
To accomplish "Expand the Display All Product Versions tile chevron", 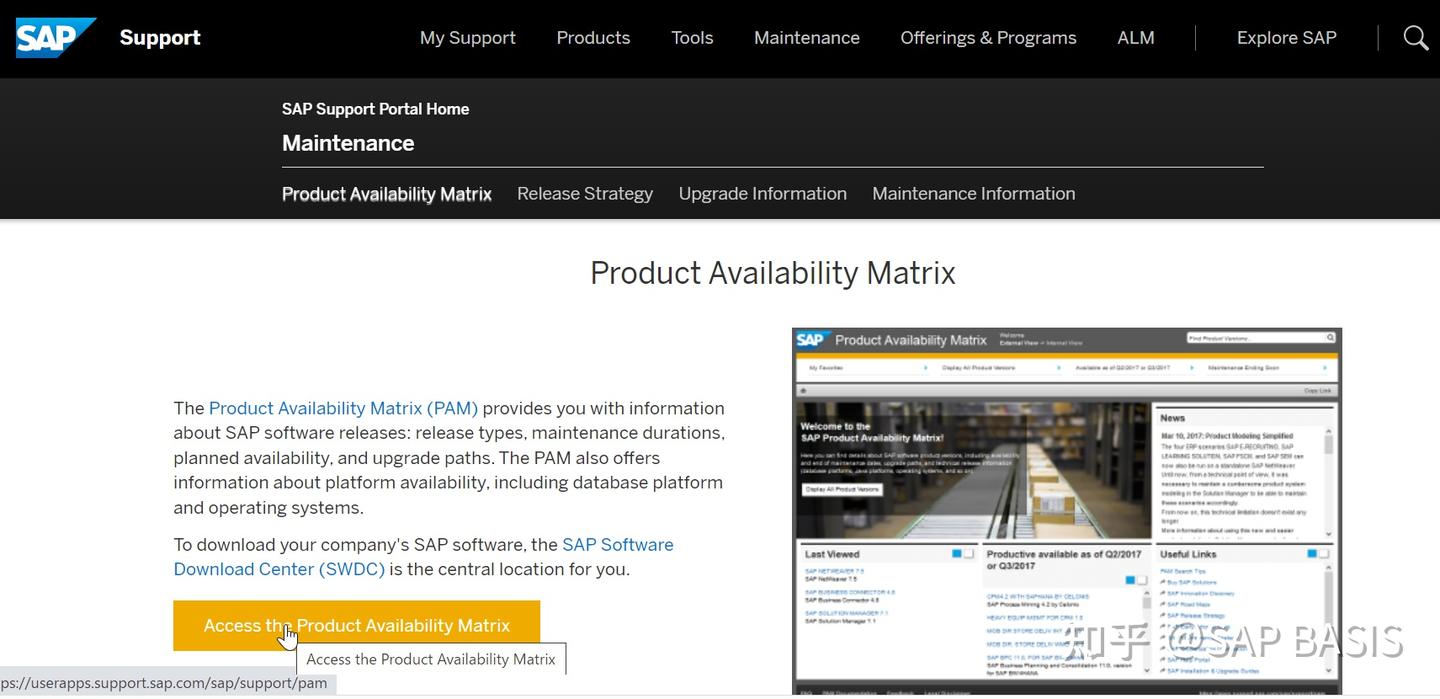I will [1057, 368].
